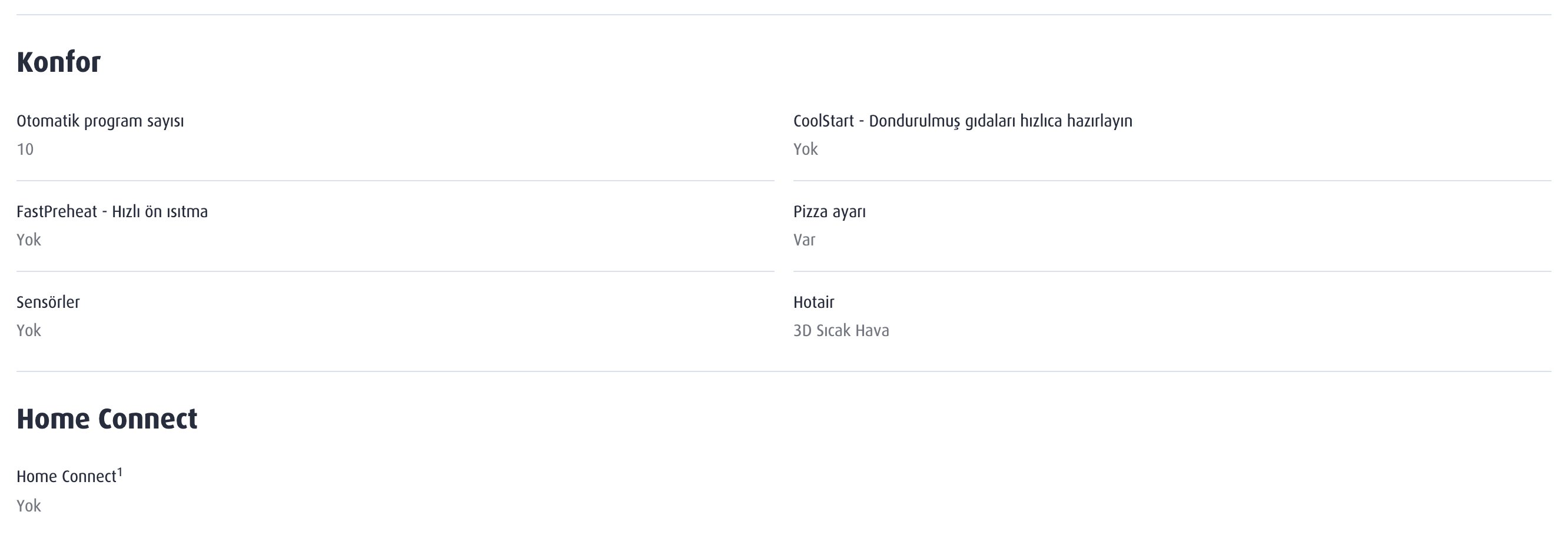Click the Yok value under FastPreheat
Screen dimensions: 1568x538
[x=29, y=240]
